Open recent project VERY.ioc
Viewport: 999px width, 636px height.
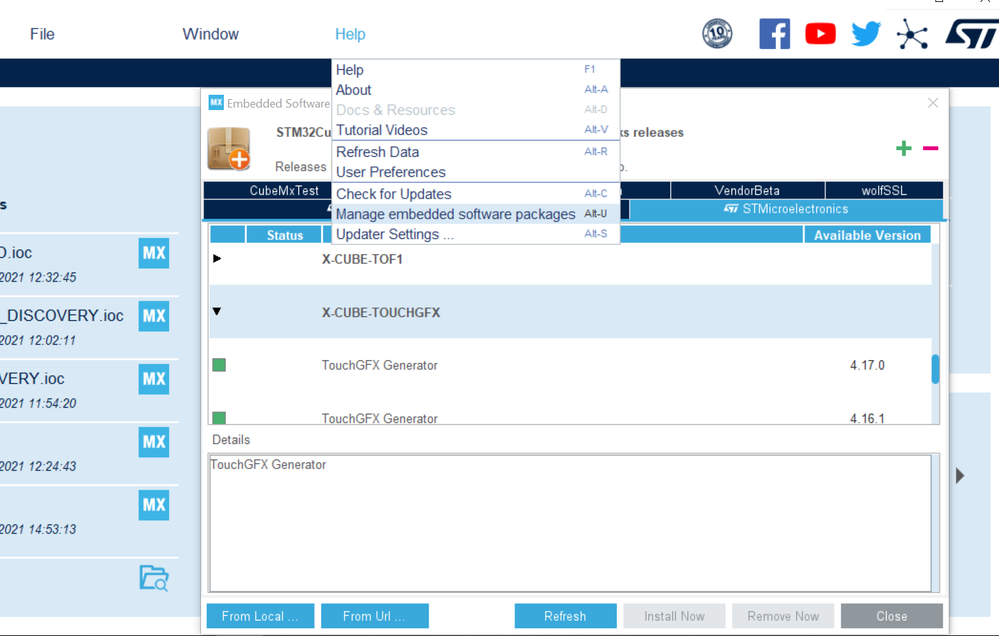(32, 379)
